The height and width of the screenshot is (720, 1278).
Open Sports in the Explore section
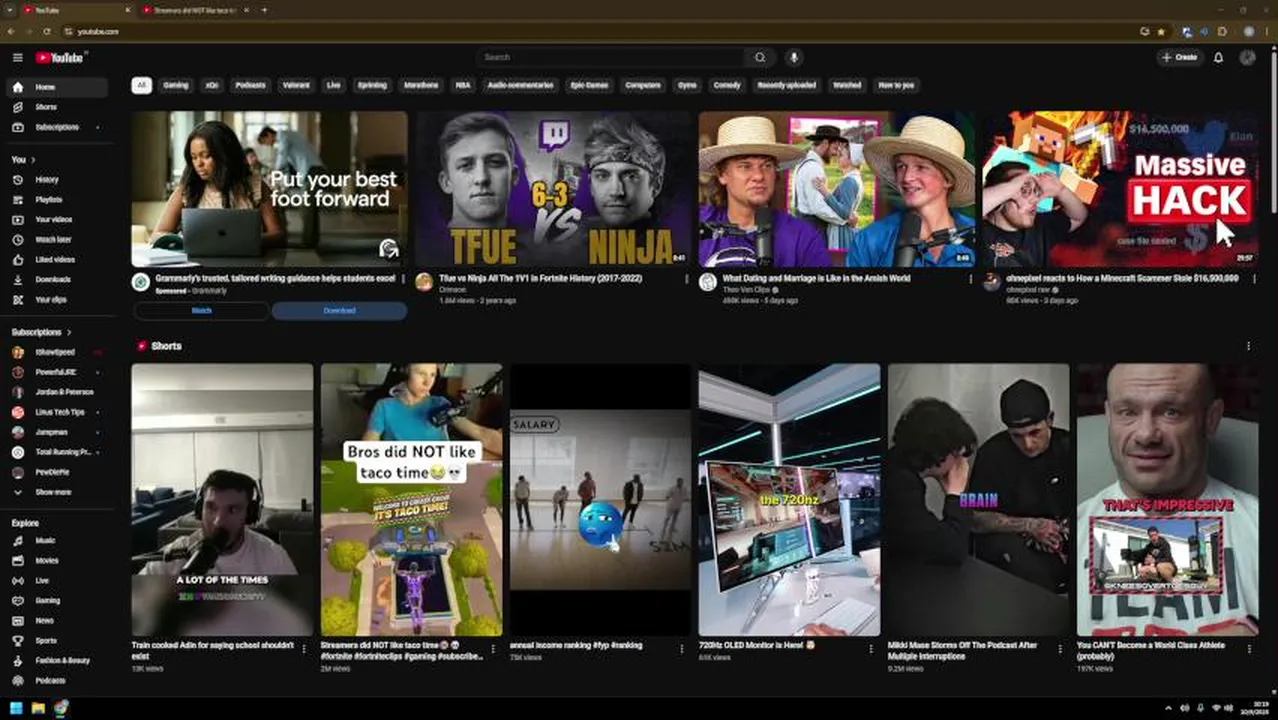(x=58, y=641)
